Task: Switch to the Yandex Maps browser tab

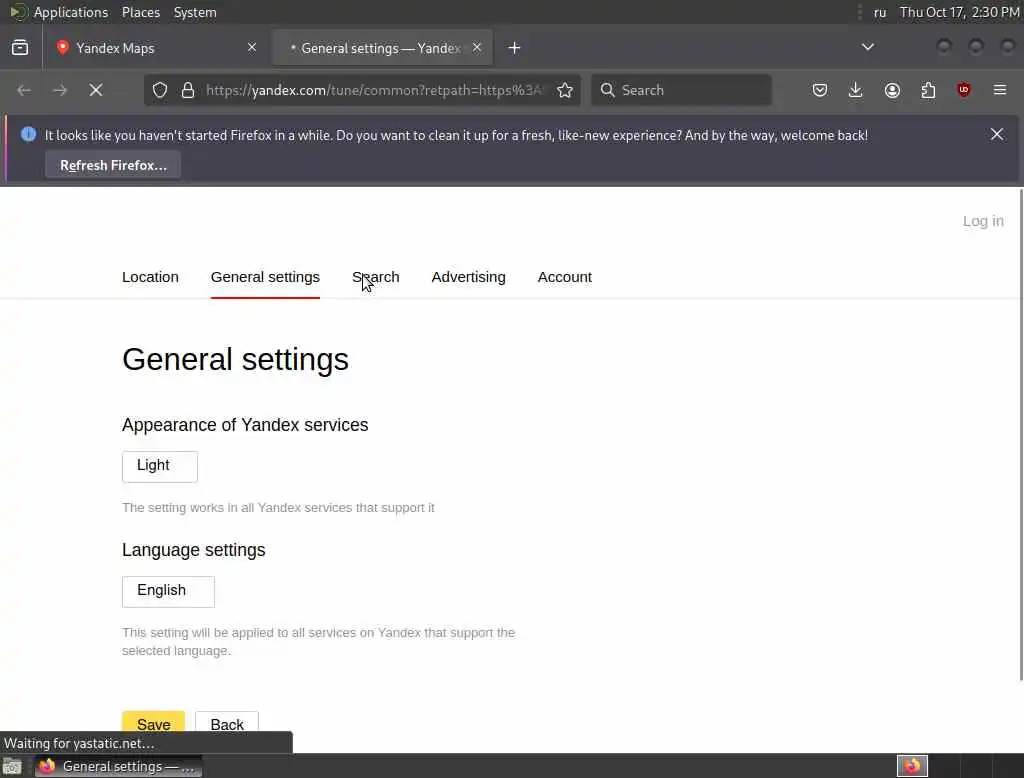Action: 156,48
